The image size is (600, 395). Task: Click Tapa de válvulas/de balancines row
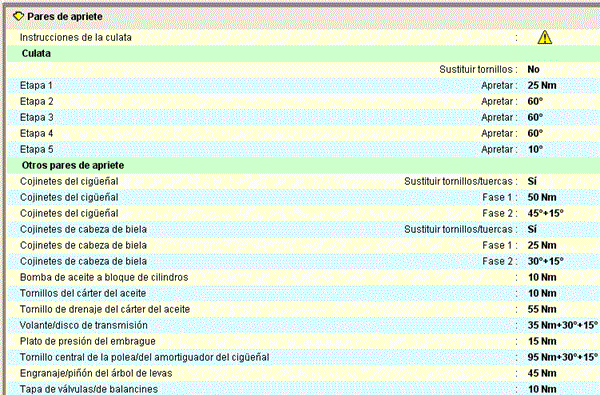click(x=303, y=389)
